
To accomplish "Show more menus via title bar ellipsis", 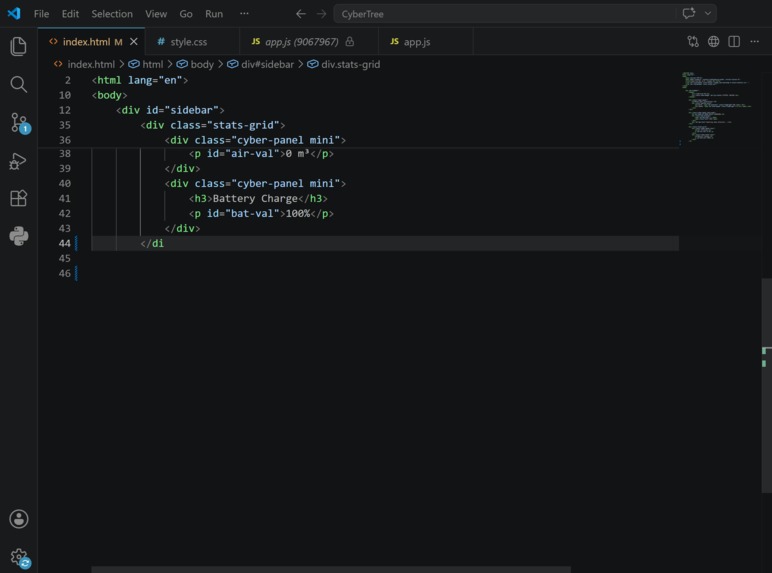I will (244, 14).
